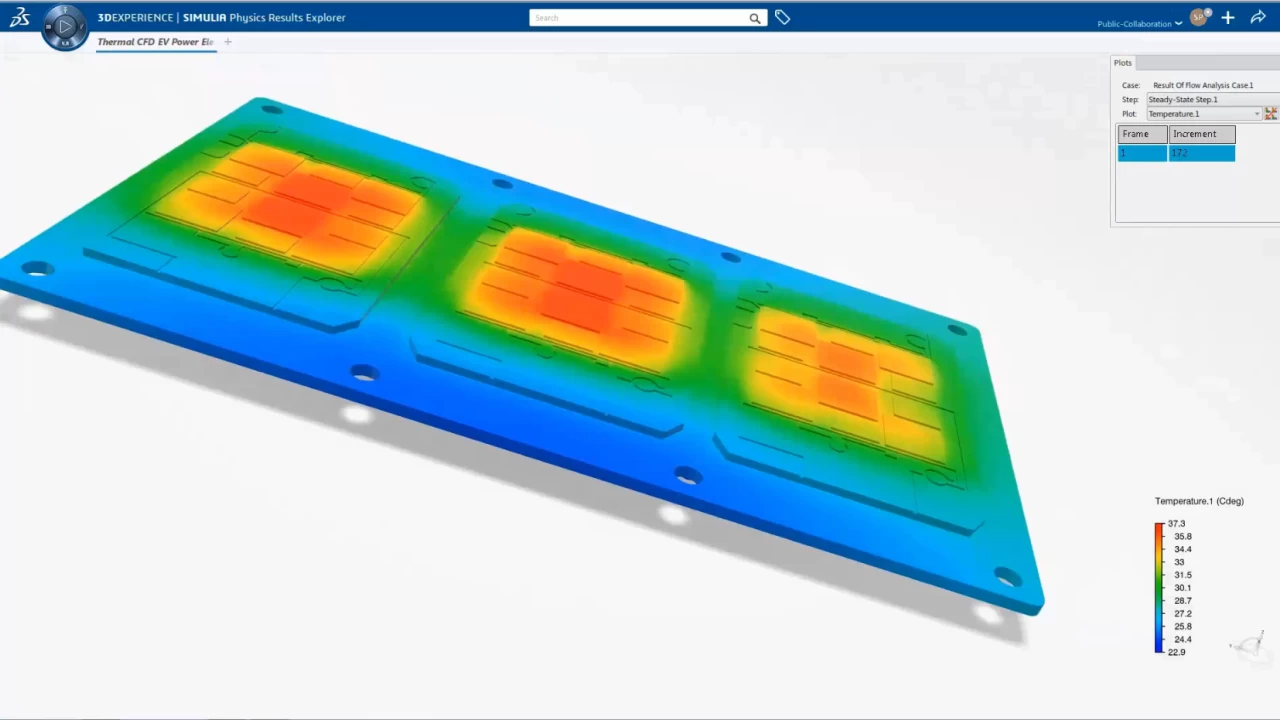Click the plot options icon beside Temperature.1
Viewport: 1280px width, 720px height.
point(1271,114)
